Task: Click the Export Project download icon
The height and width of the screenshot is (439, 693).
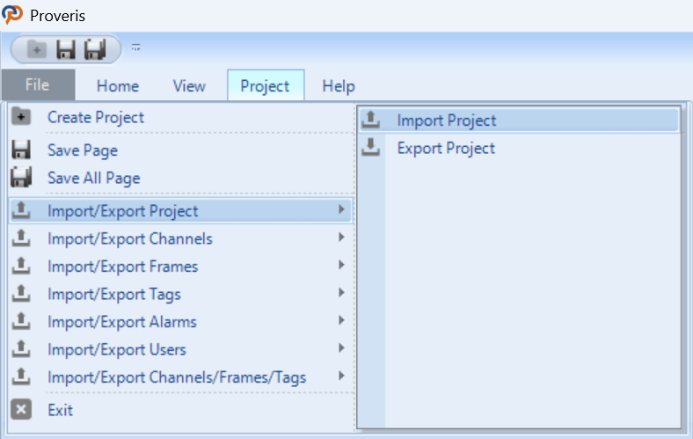Action: point(370,147)
